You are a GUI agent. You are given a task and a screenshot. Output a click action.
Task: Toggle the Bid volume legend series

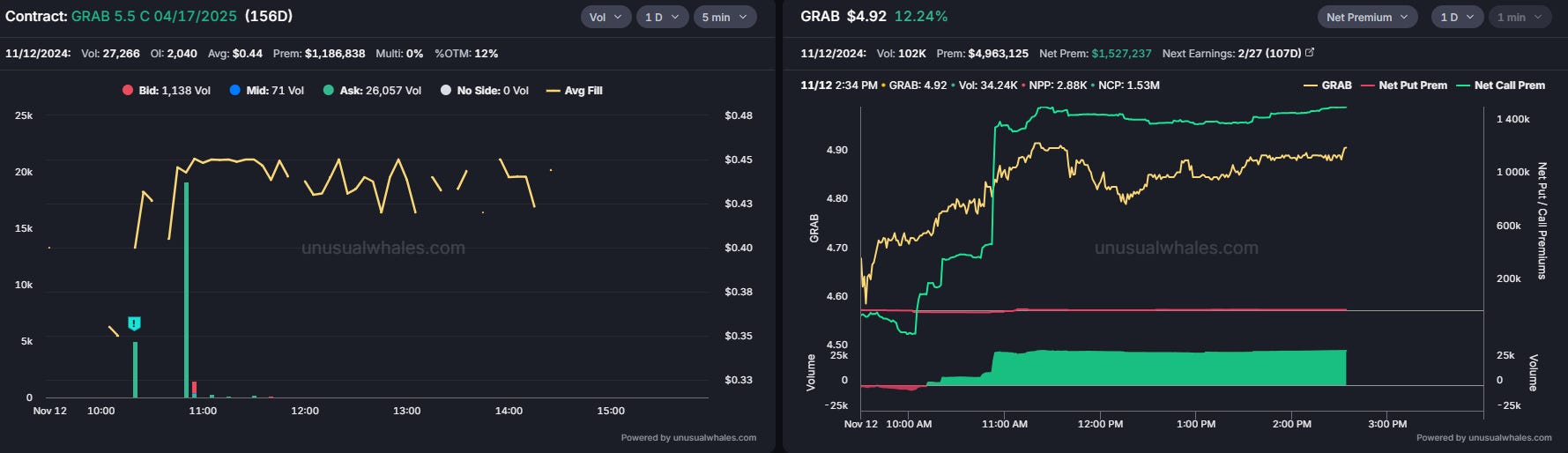click(x=167, y=91)
